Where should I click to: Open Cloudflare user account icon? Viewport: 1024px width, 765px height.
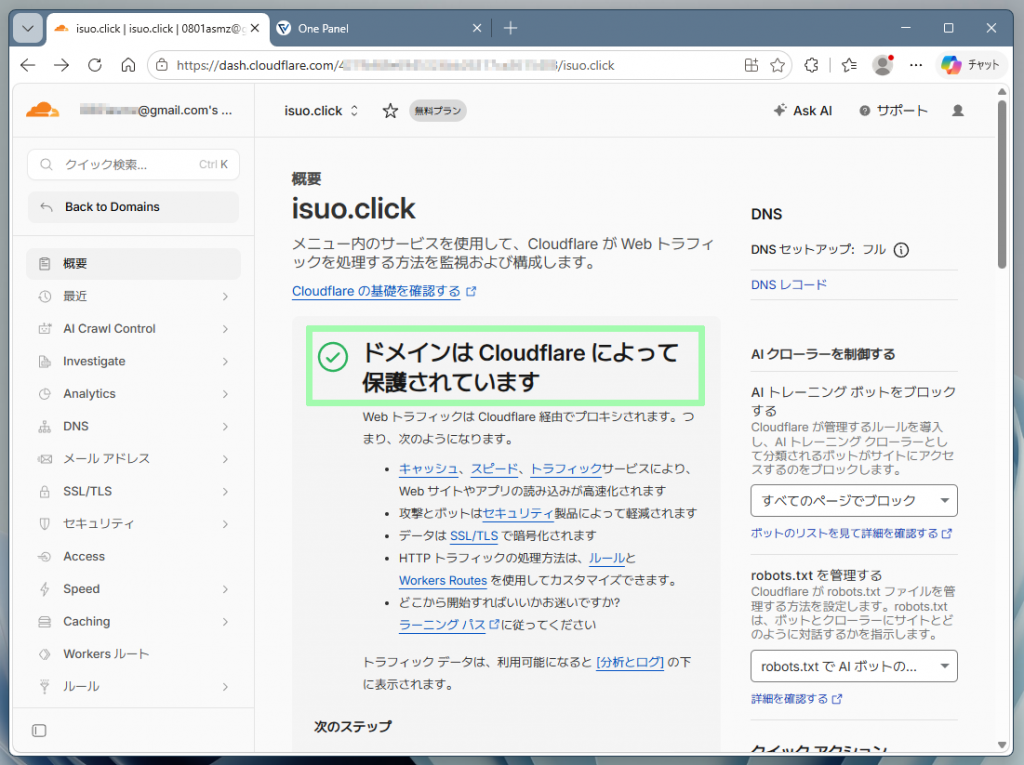[957, 111]
